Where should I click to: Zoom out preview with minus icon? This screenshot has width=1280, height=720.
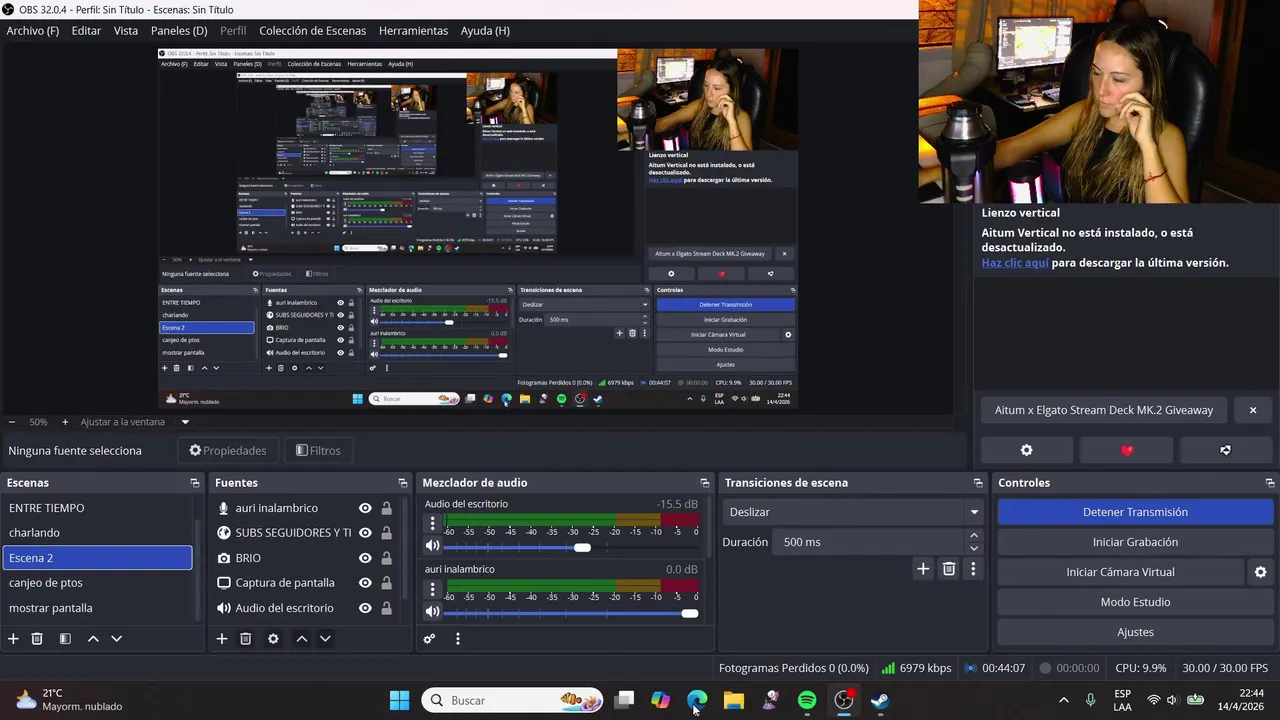(12, 422)
